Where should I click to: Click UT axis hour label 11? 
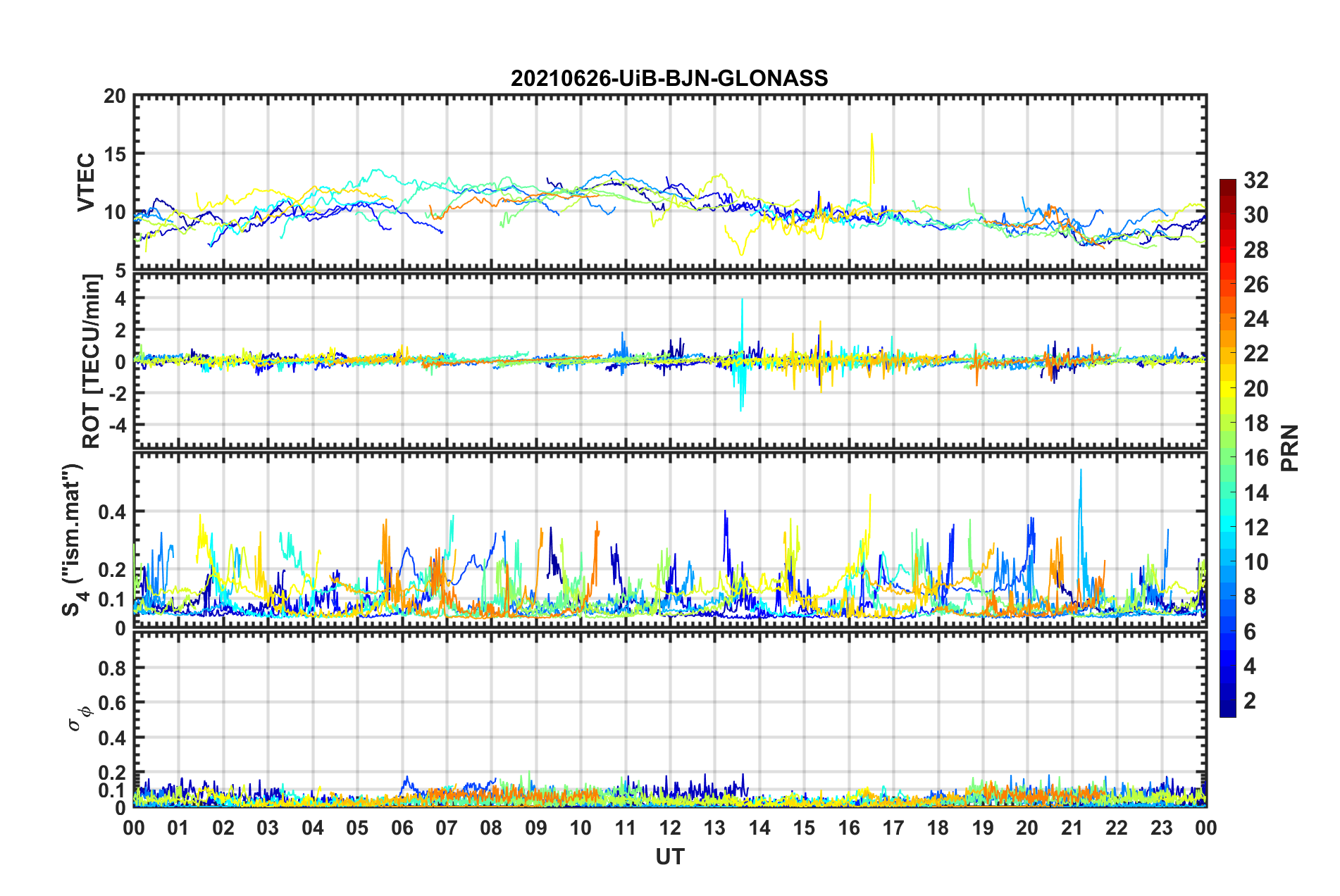point(626,828)
